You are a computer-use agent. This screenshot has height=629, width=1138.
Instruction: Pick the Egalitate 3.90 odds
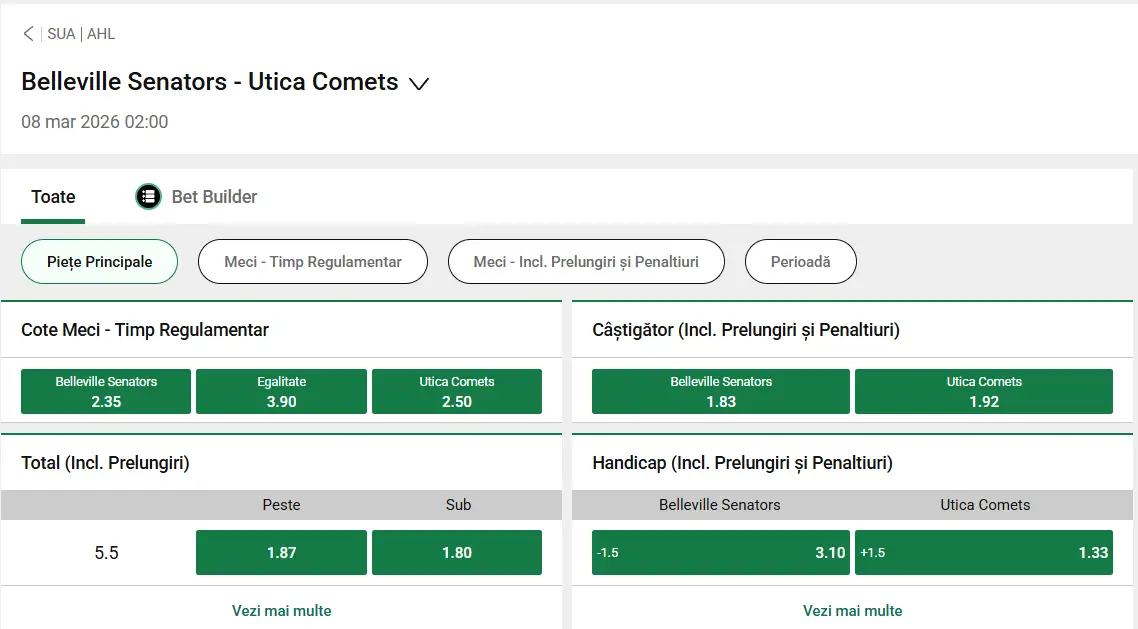point(281,392)
